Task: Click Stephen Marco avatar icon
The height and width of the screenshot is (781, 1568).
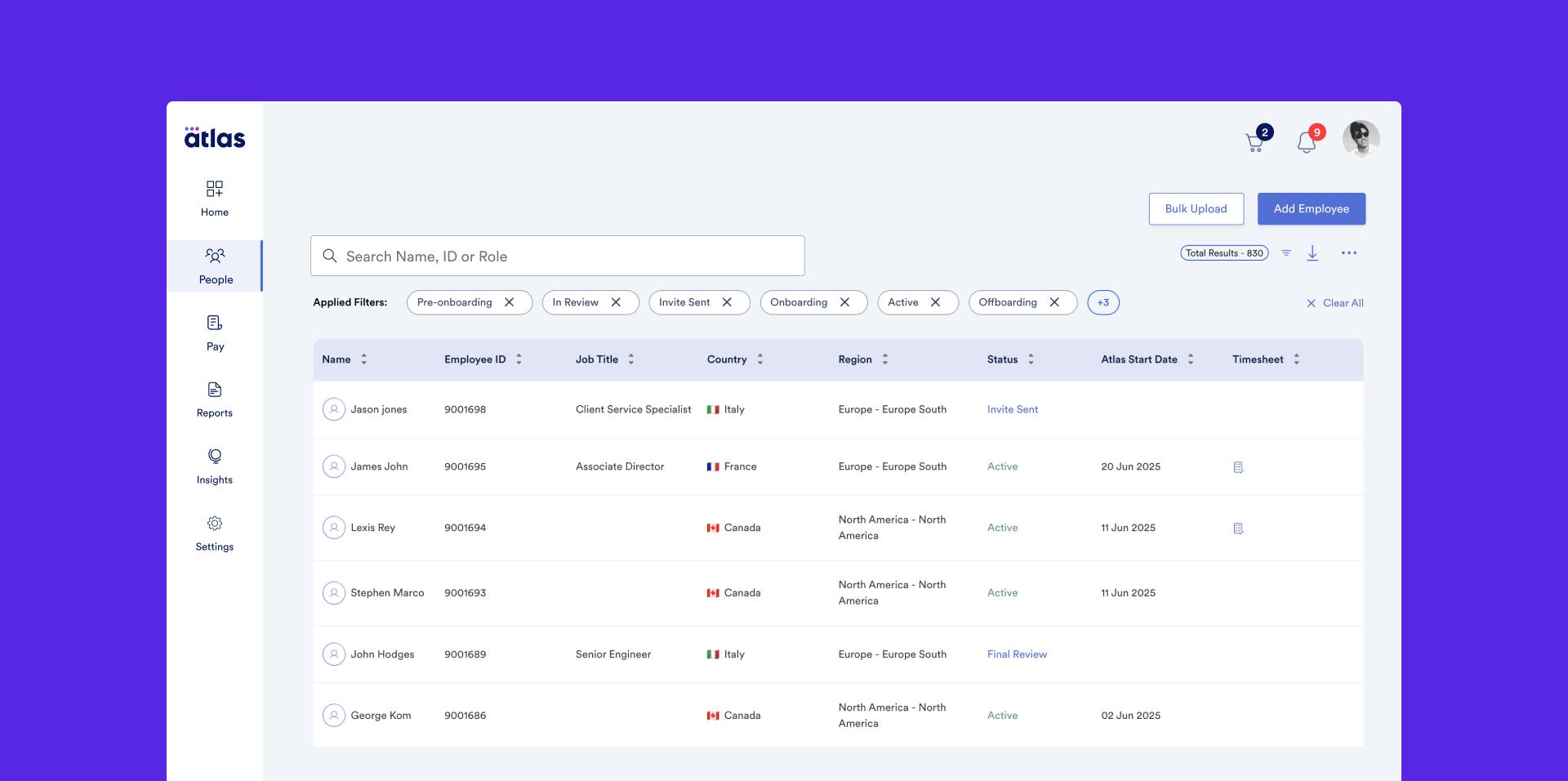Action: pos(333,593)
